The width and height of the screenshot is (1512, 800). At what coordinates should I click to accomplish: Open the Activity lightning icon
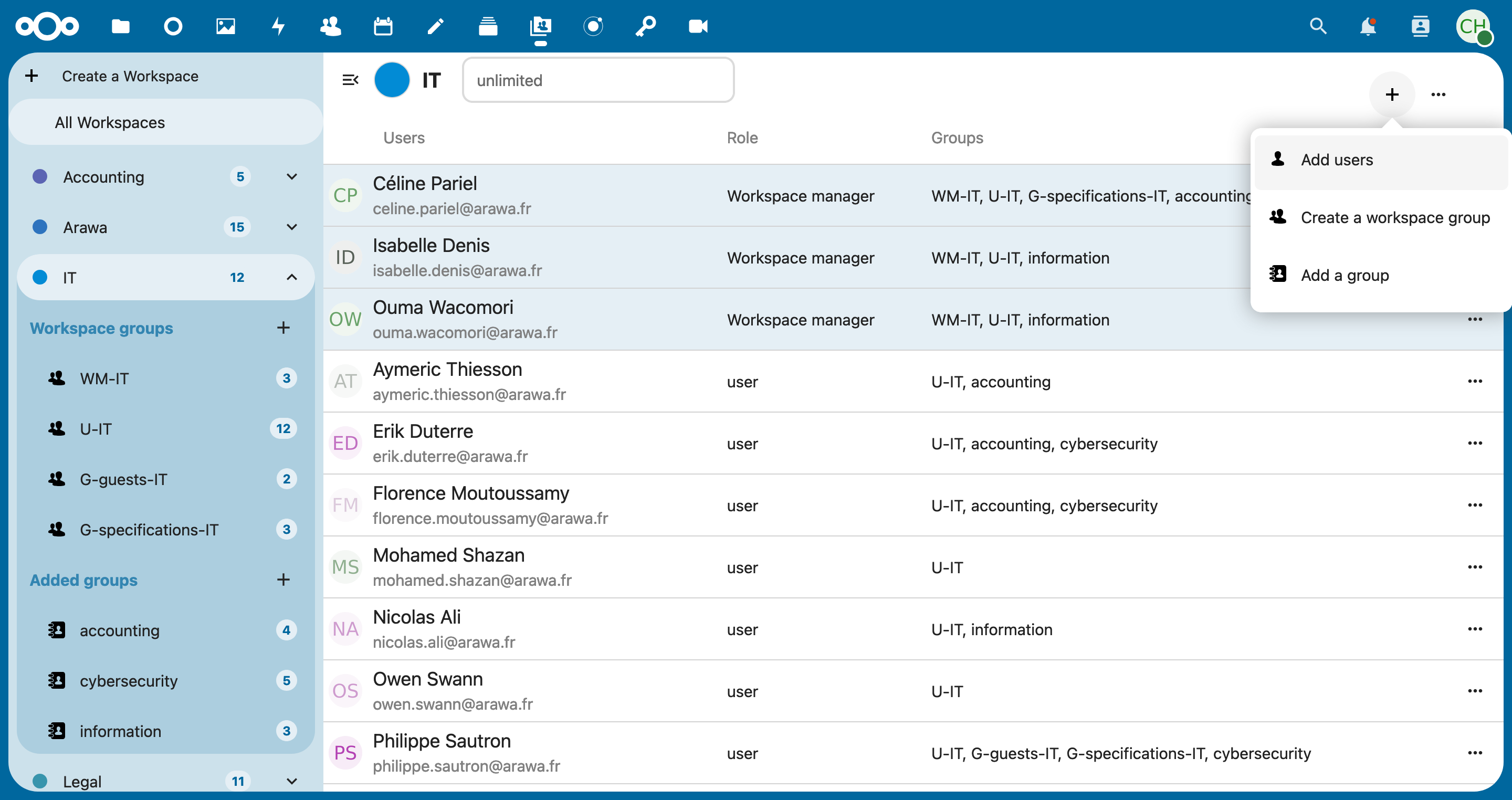point(278,26)
